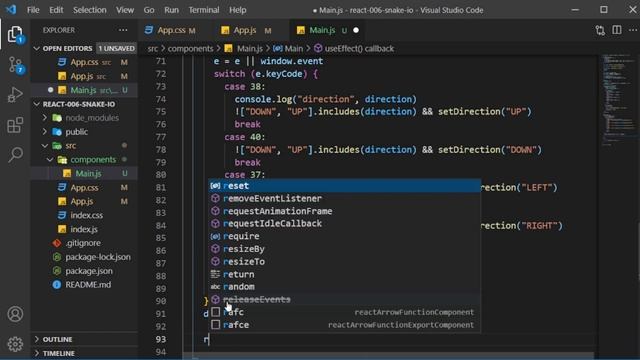Screen dimensions: 640x360
Task: Open the Help menu
Action: pyautogui.click(x=238, y=10)
